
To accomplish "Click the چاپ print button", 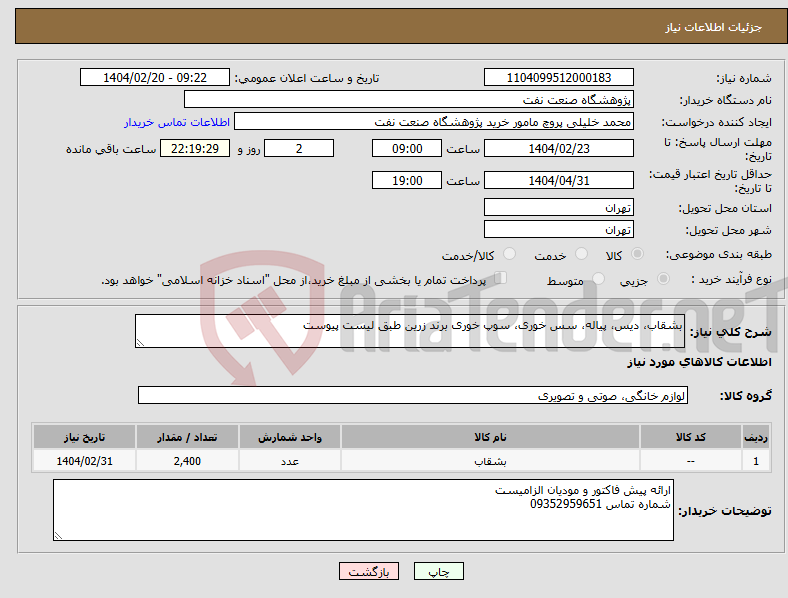I will (439, 571).
